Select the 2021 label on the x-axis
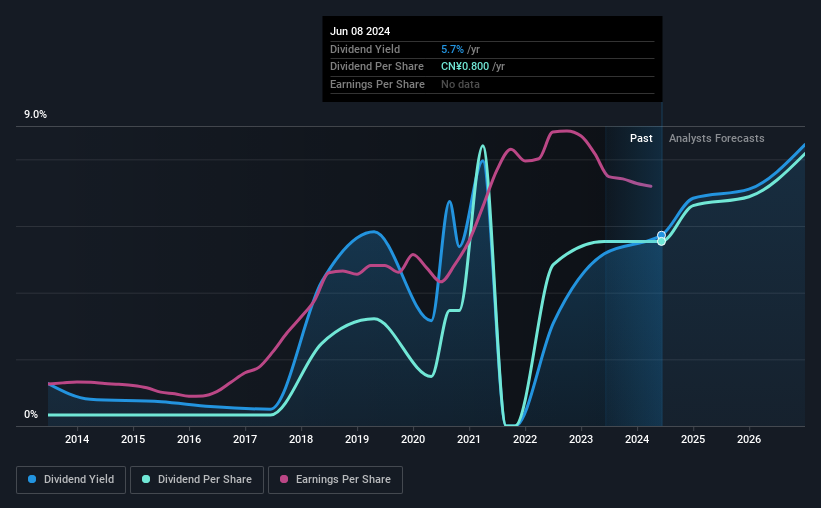Image resolution: width=821 pixels, height=508 pixels. point(469,439)
